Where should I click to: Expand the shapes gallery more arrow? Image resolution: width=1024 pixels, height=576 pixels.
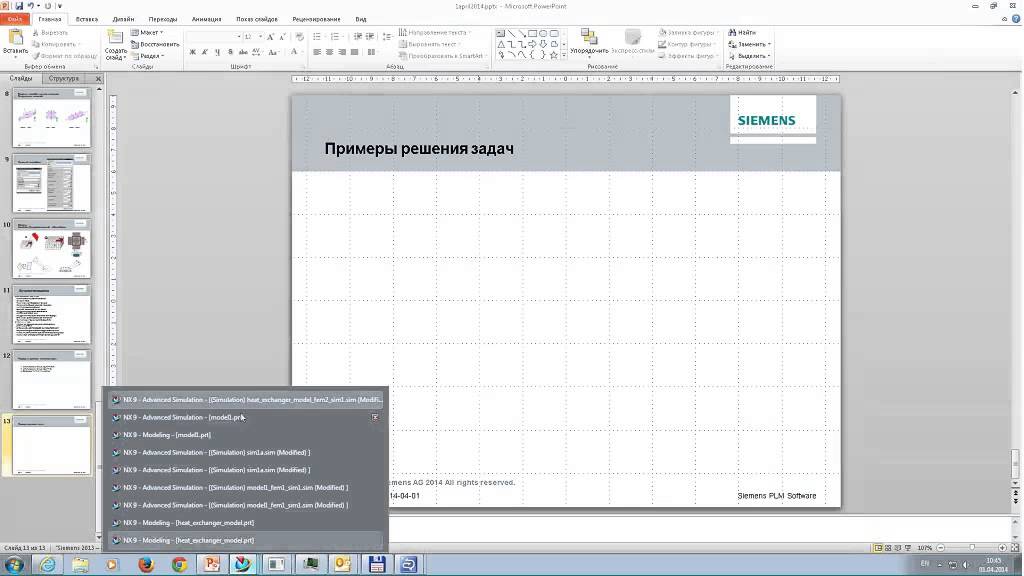[564, 56]
